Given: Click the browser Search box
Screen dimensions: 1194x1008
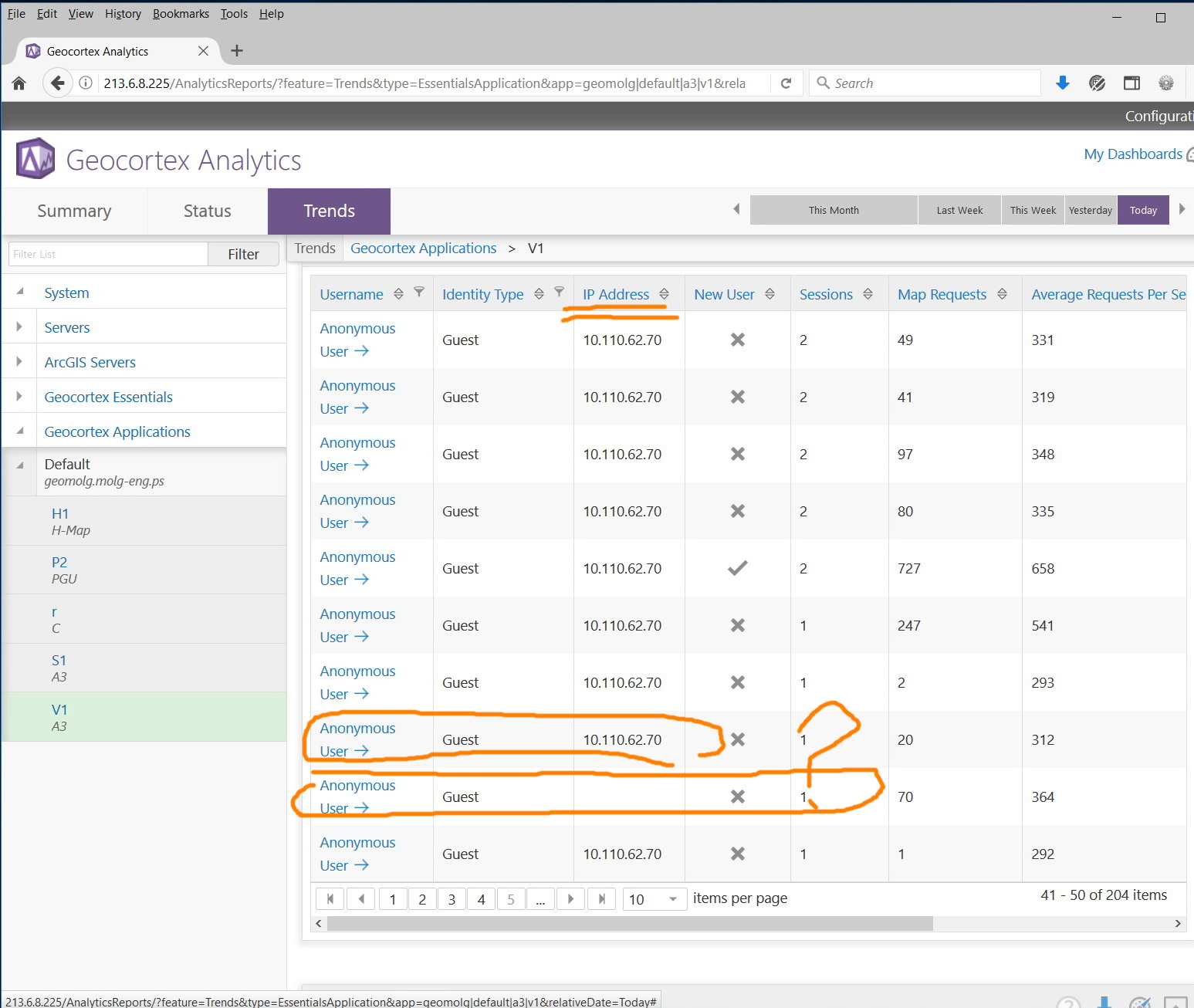Looking at the screenshot, I should coord(925,83).
